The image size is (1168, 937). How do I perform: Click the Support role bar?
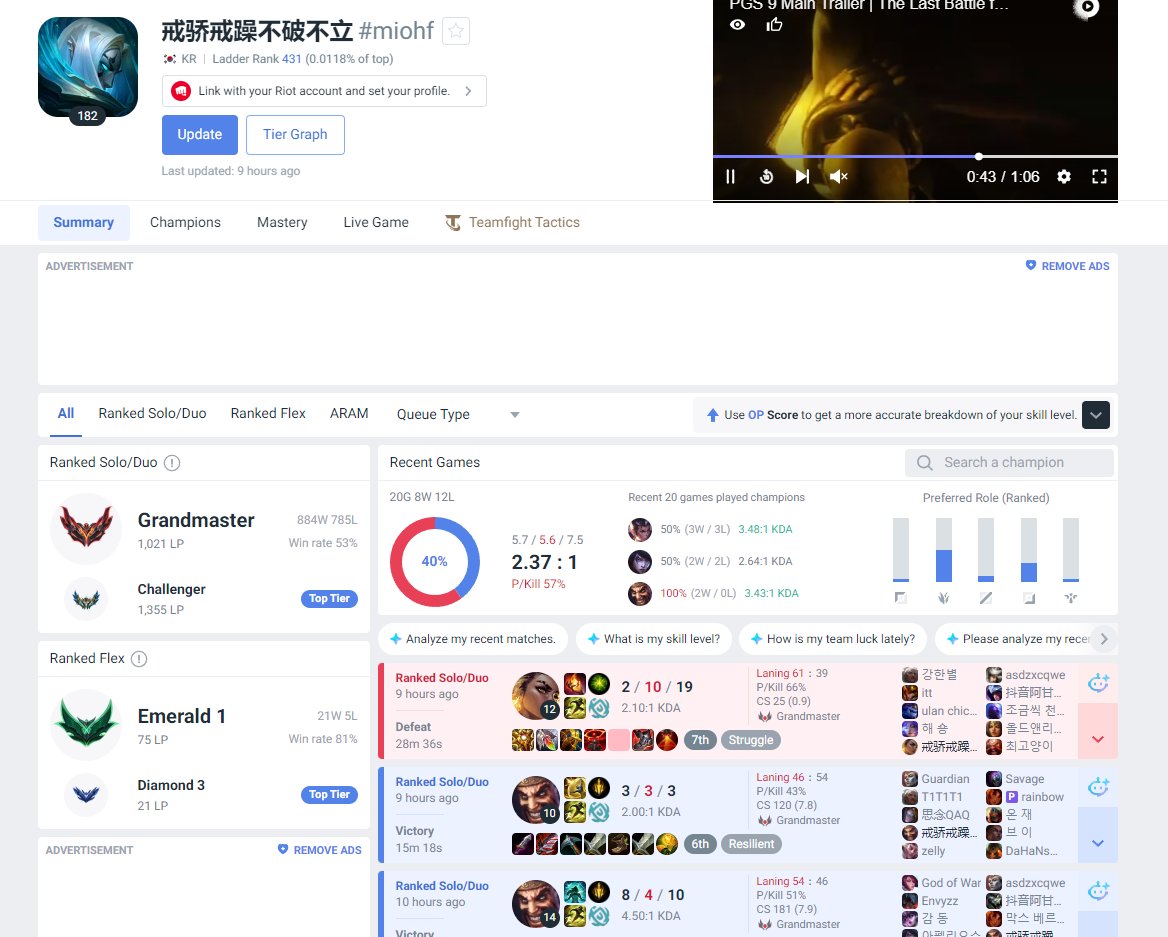coord(1070,550)
